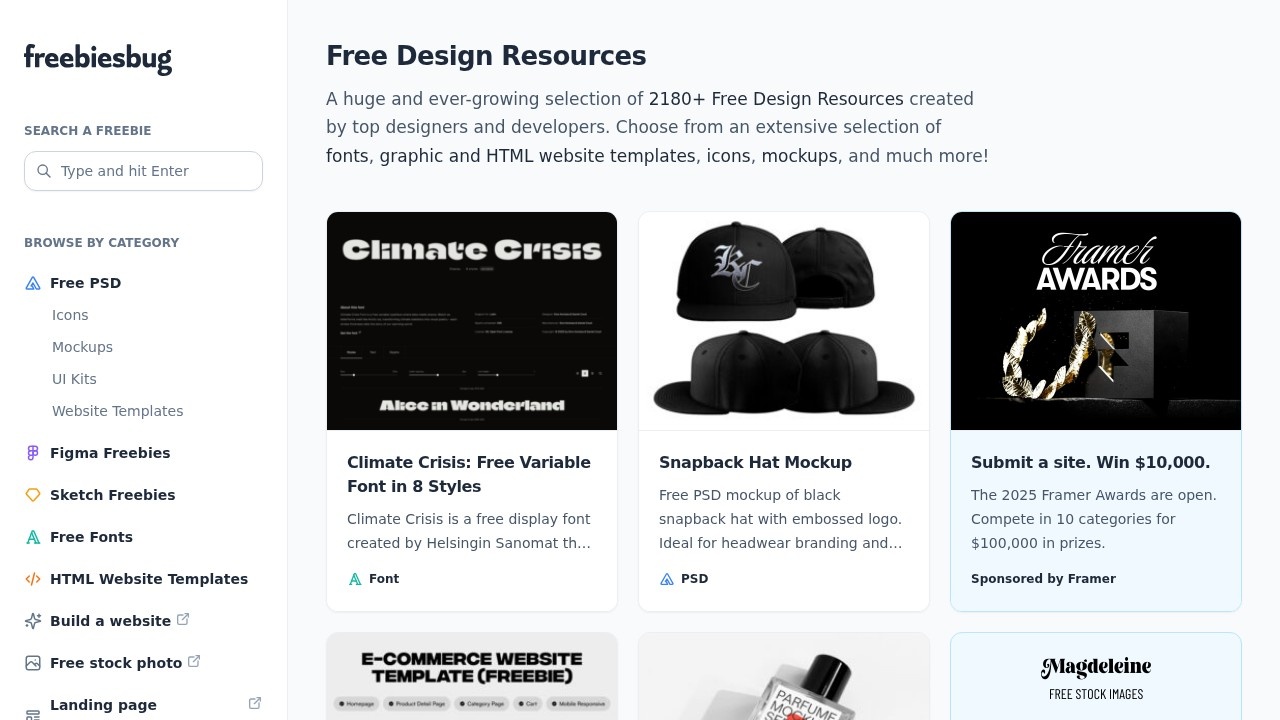Click the PSD tag under Snapback Hat
The image size is (1280, 720).
pyautogui.click(x=683, y=579)
